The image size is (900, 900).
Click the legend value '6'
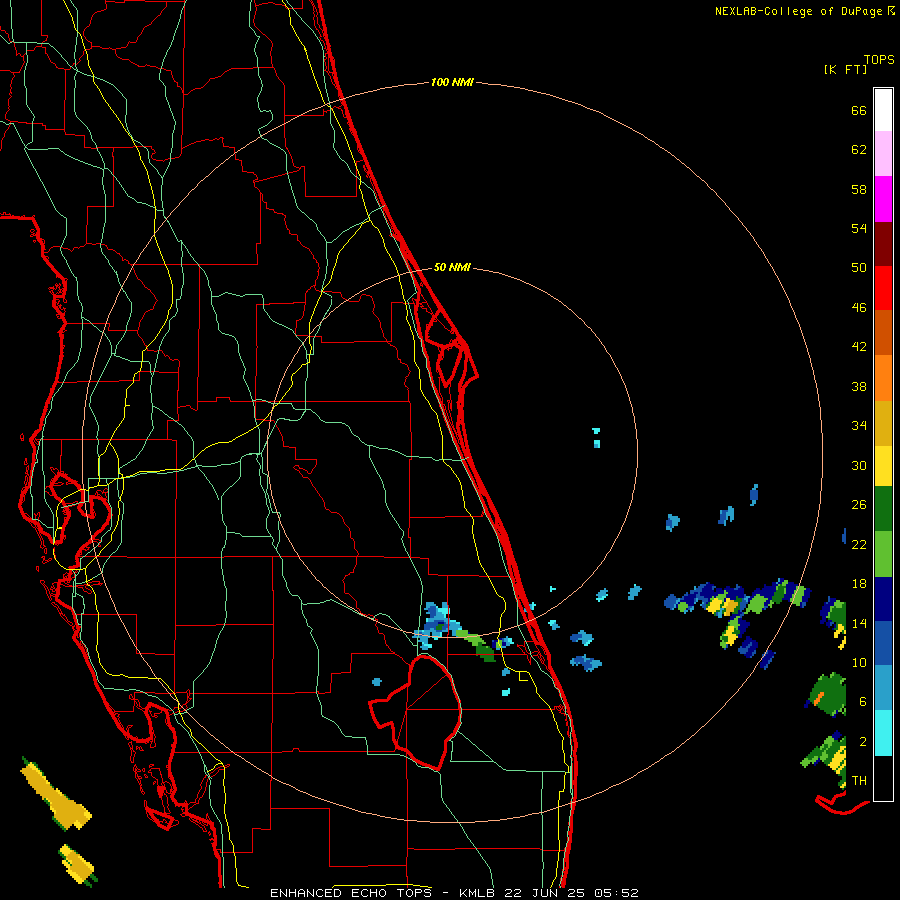coord(863,702)
